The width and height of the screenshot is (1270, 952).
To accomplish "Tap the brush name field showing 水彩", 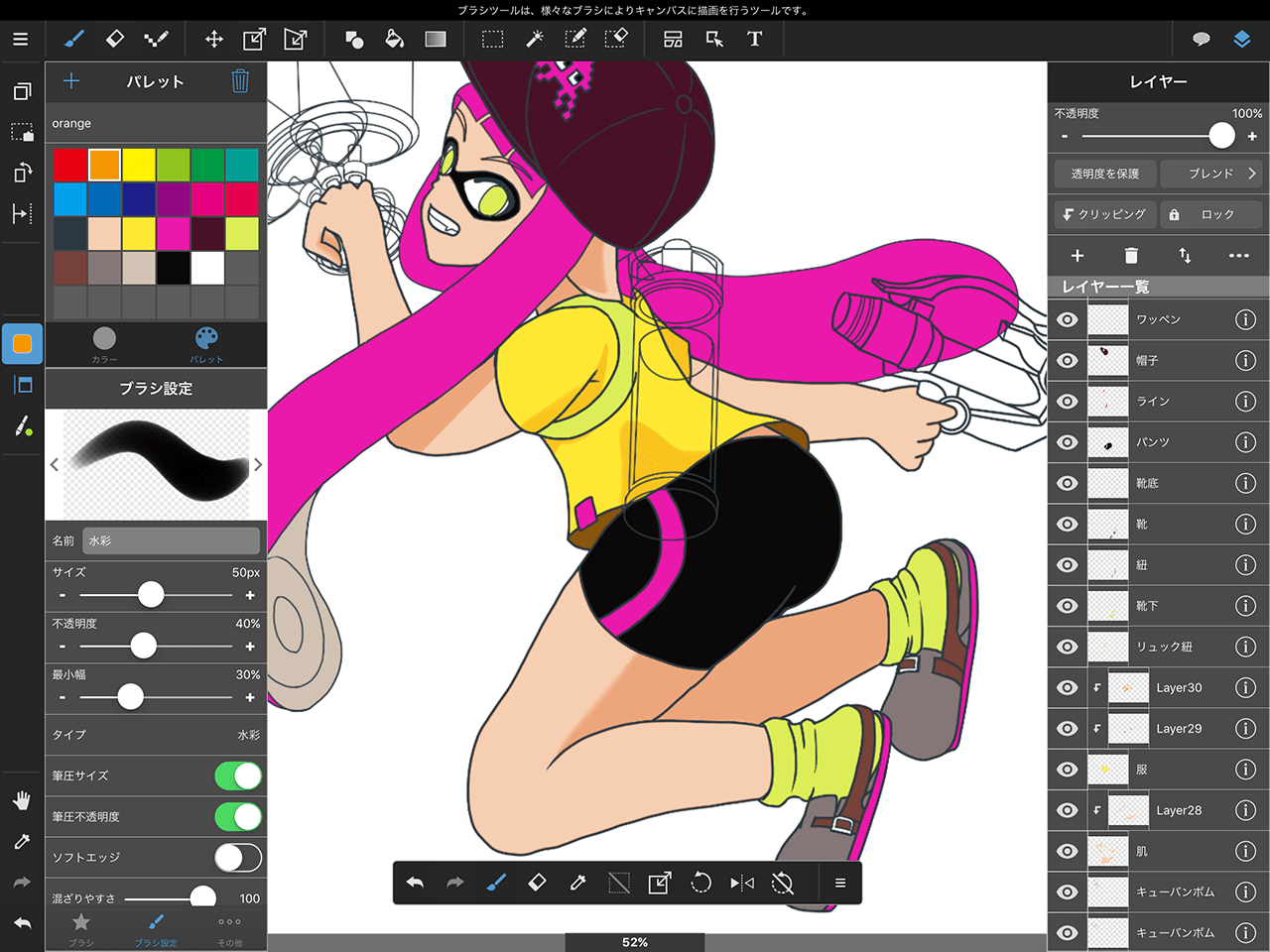I will 171,540.
